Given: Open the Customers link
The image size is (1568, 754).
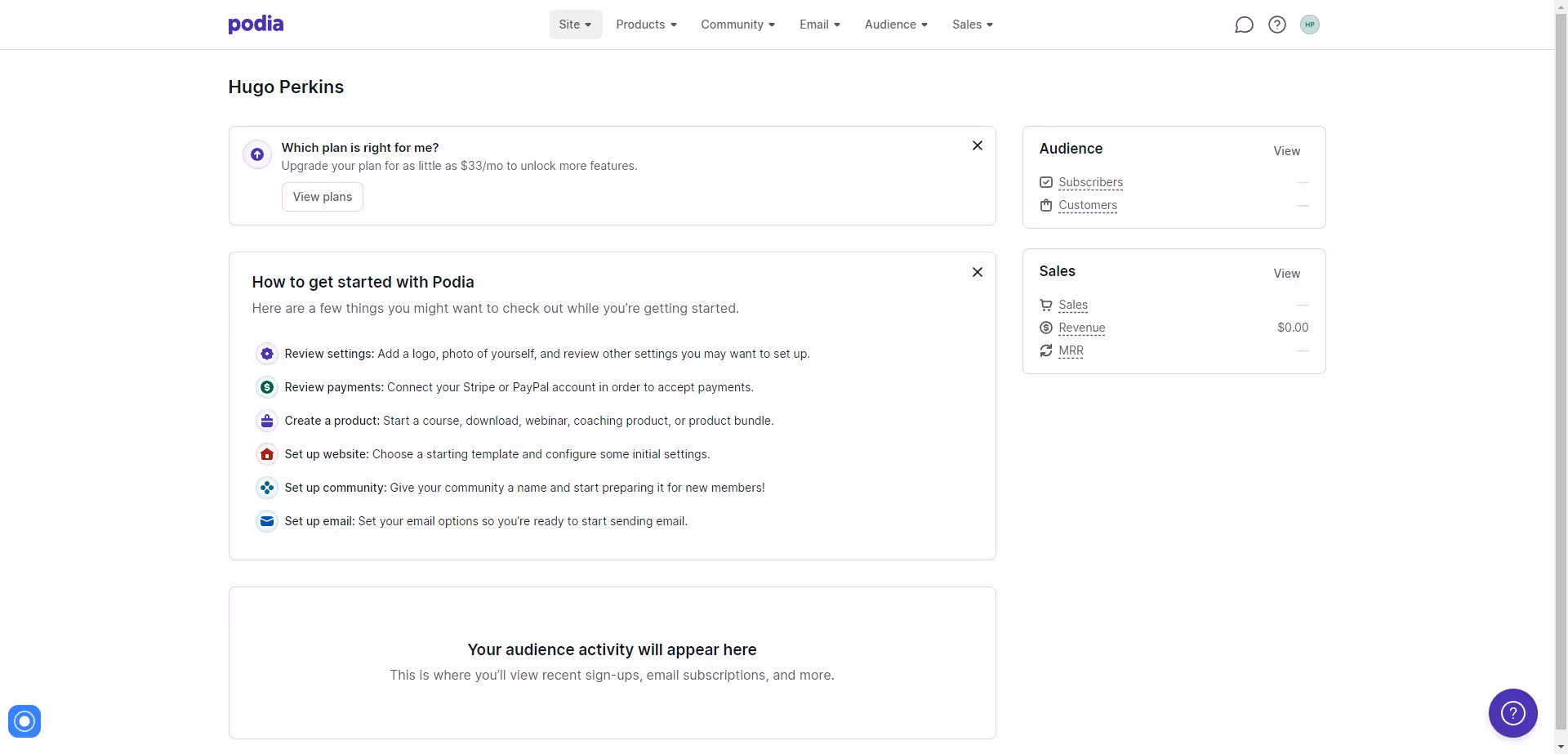Looking at the screenshot, I should click(x=1088, y=205).
